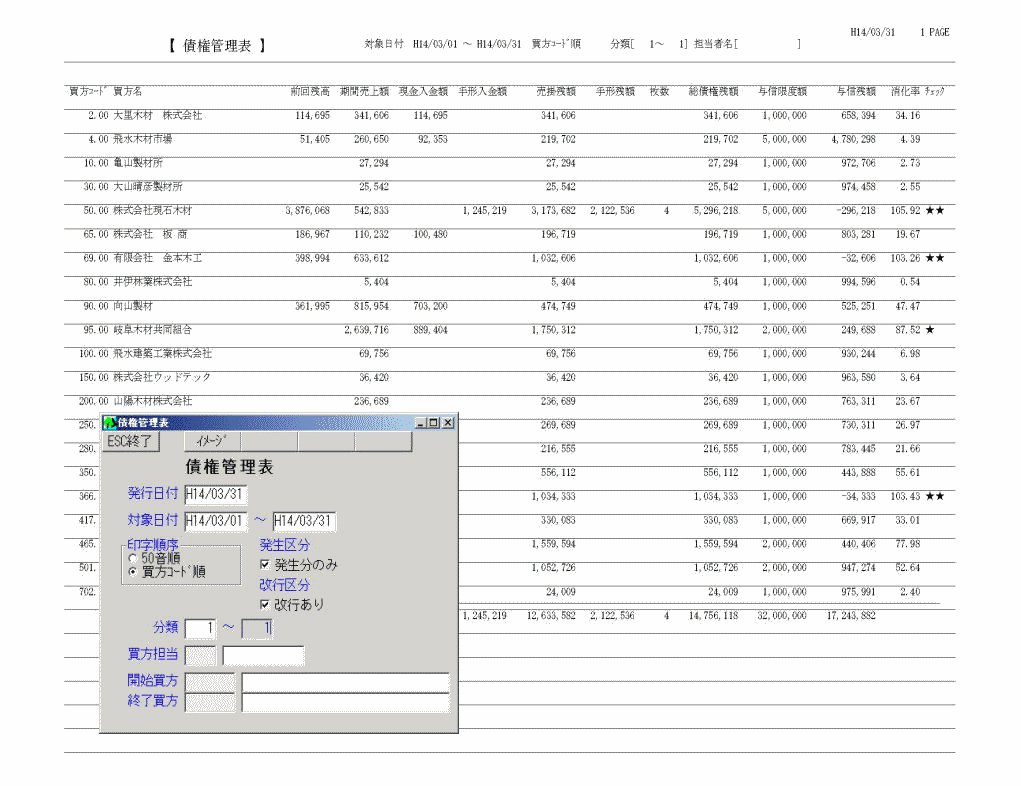This screenshot has height=786, width=1021.
Task: Click the buyer name 岐阜木材共同組合
Action: 153,330
